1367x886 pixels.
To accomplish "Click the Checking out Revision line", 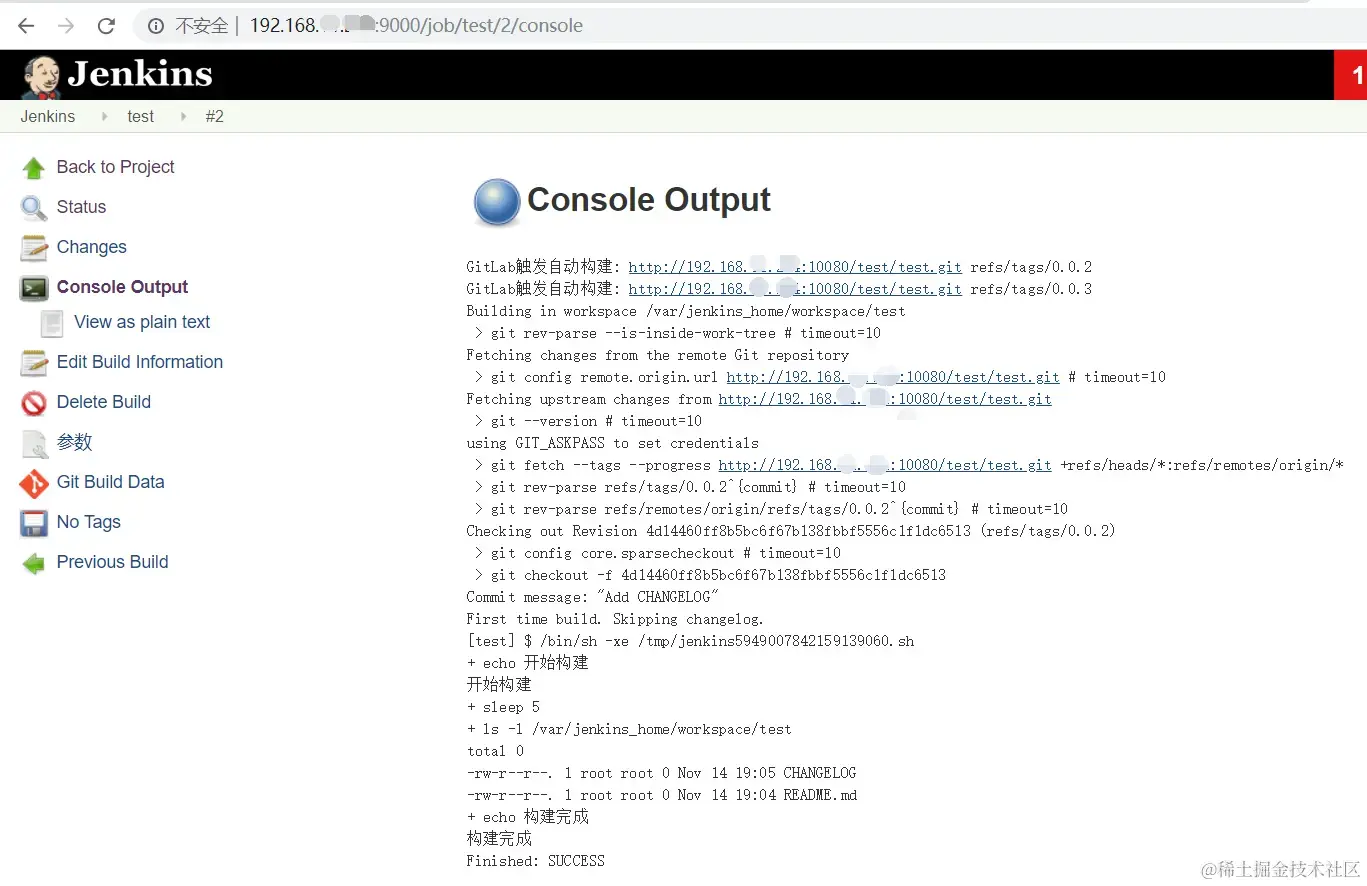I will [791, 531].
